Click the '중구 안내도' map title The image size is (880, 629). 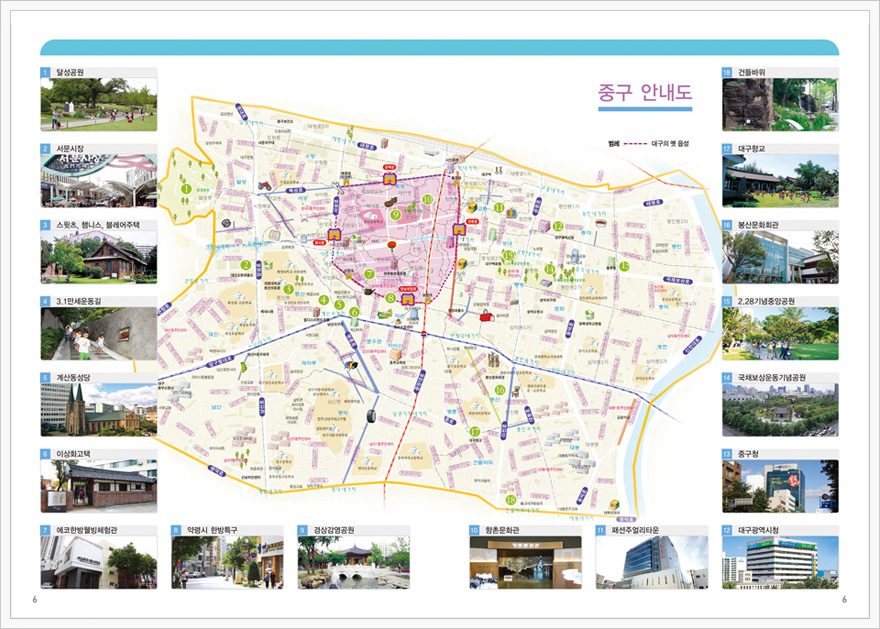[x=645, y=93]
